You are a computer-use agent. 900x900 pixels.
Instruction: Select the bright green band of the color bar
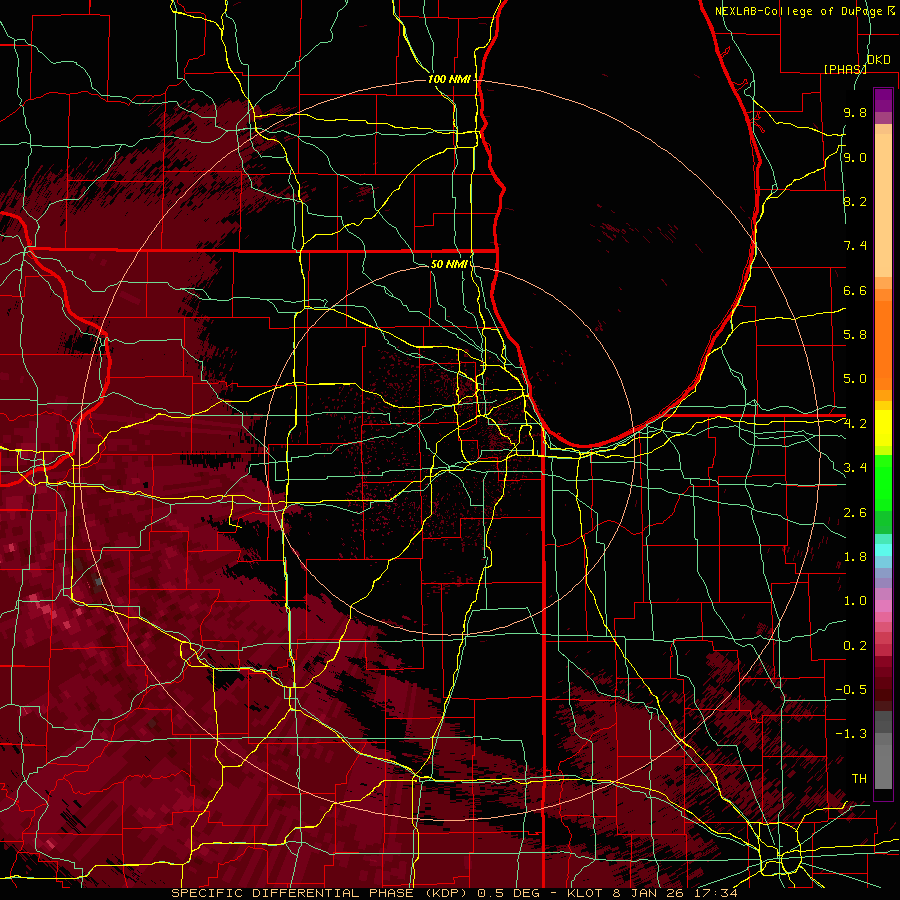pos(883,482)
